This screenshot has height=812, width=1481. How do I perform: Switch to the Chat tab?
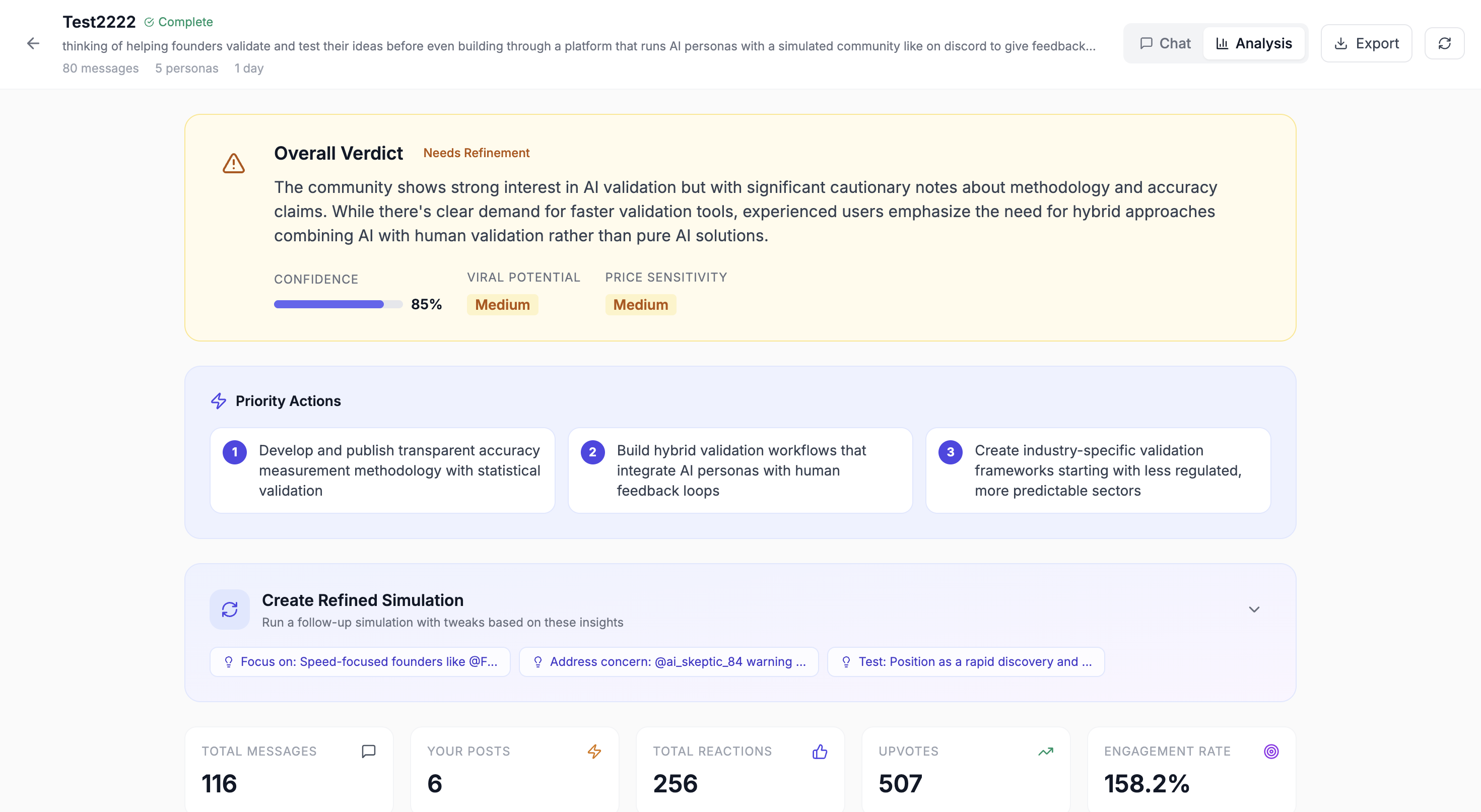(x=1165, y=44)
